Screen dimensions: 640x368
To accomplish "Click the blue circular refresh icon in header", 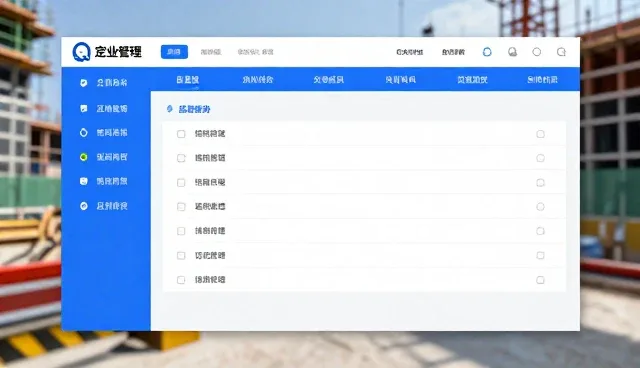I will [487, 52].
